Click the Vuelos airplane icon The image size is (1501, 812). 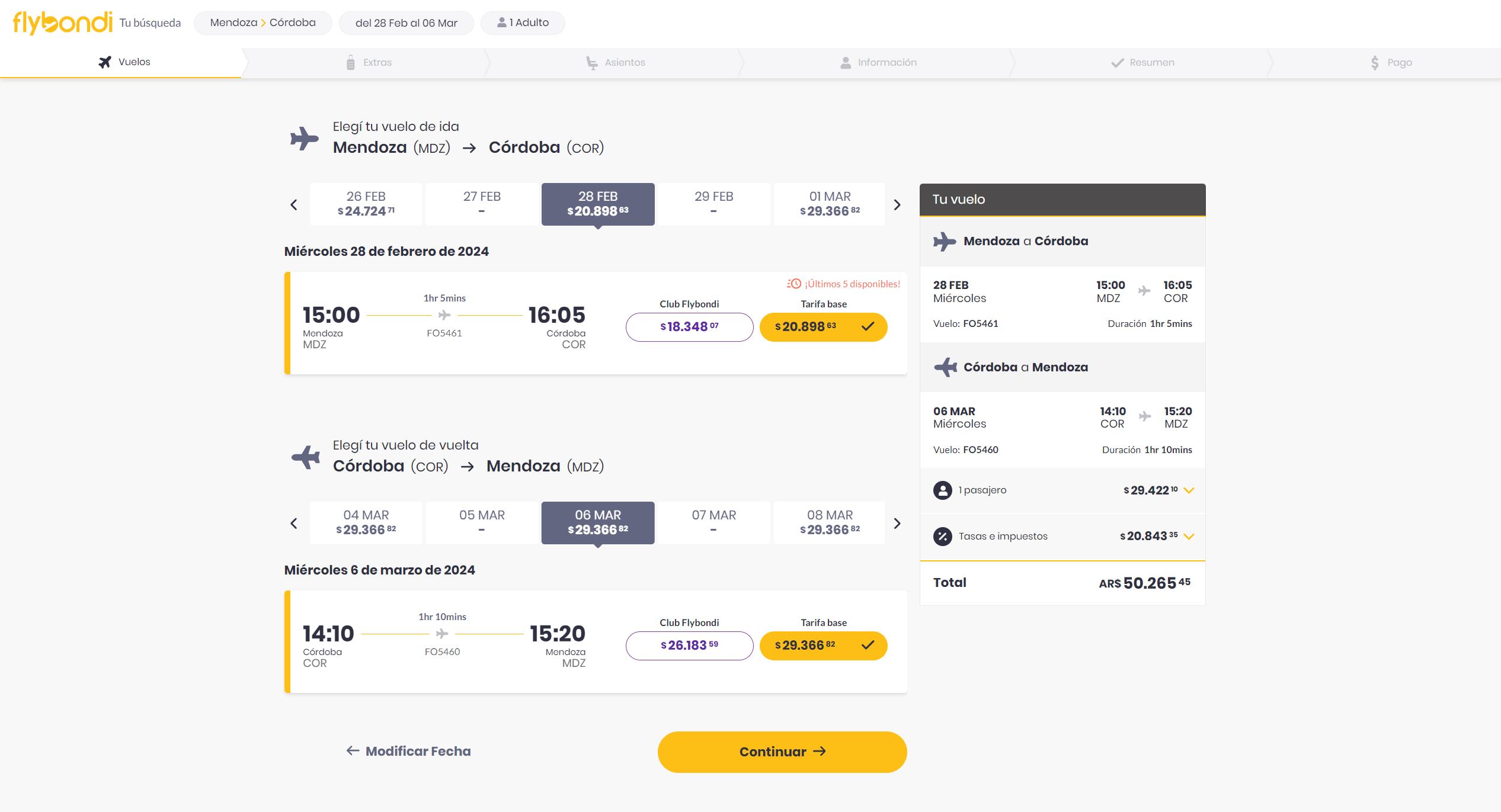click(x=105, y=62)
